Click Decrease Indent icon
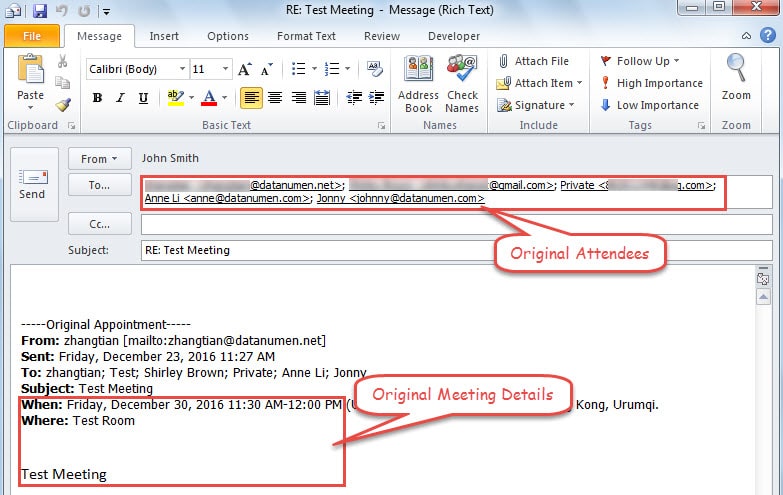Viewport: 783px width, 495px height. 354,97
